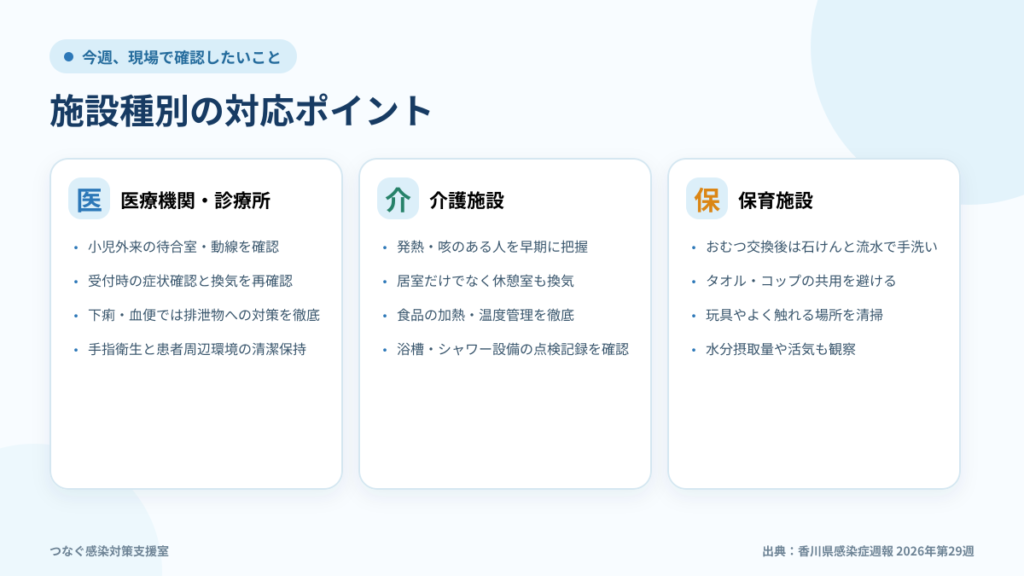This screenshot has width=1024, height=576.
Task: Click the 受付時の症状確認と換気を再確認 bullet
Action: coord(190,281)
